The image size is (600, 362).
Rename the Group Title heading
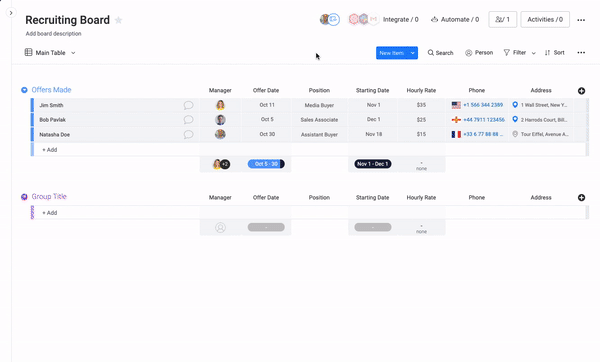49,196
